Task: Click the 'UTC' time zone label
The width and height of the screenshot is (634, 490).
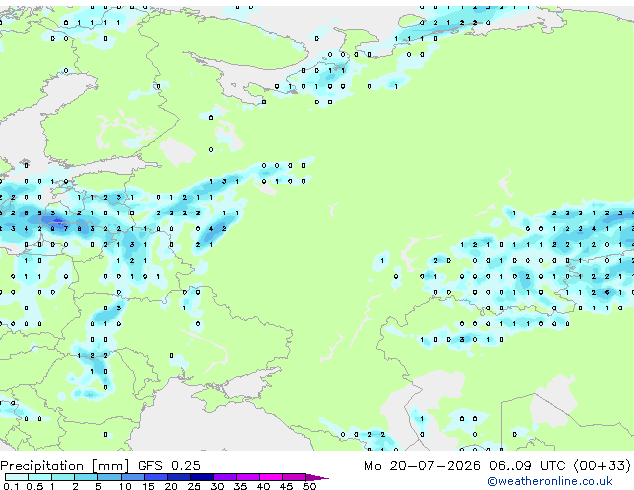Action: [552, 466]
